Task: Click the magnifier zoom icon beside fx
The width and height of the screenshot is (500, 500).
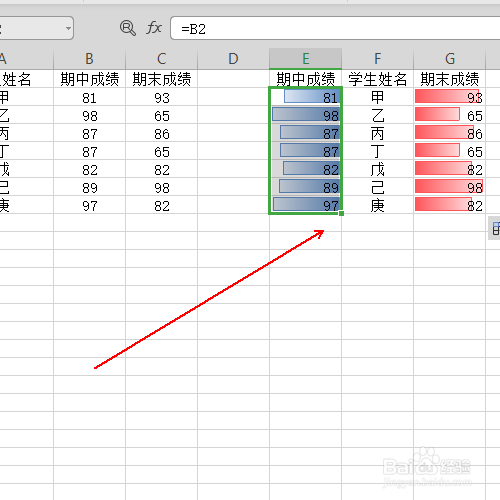Action: pyautogui.click(x=128, y=28)
